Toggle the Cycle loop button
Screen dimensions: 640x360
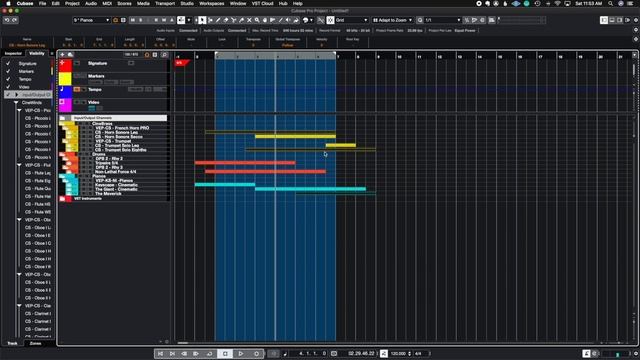[x=209, y=353]
